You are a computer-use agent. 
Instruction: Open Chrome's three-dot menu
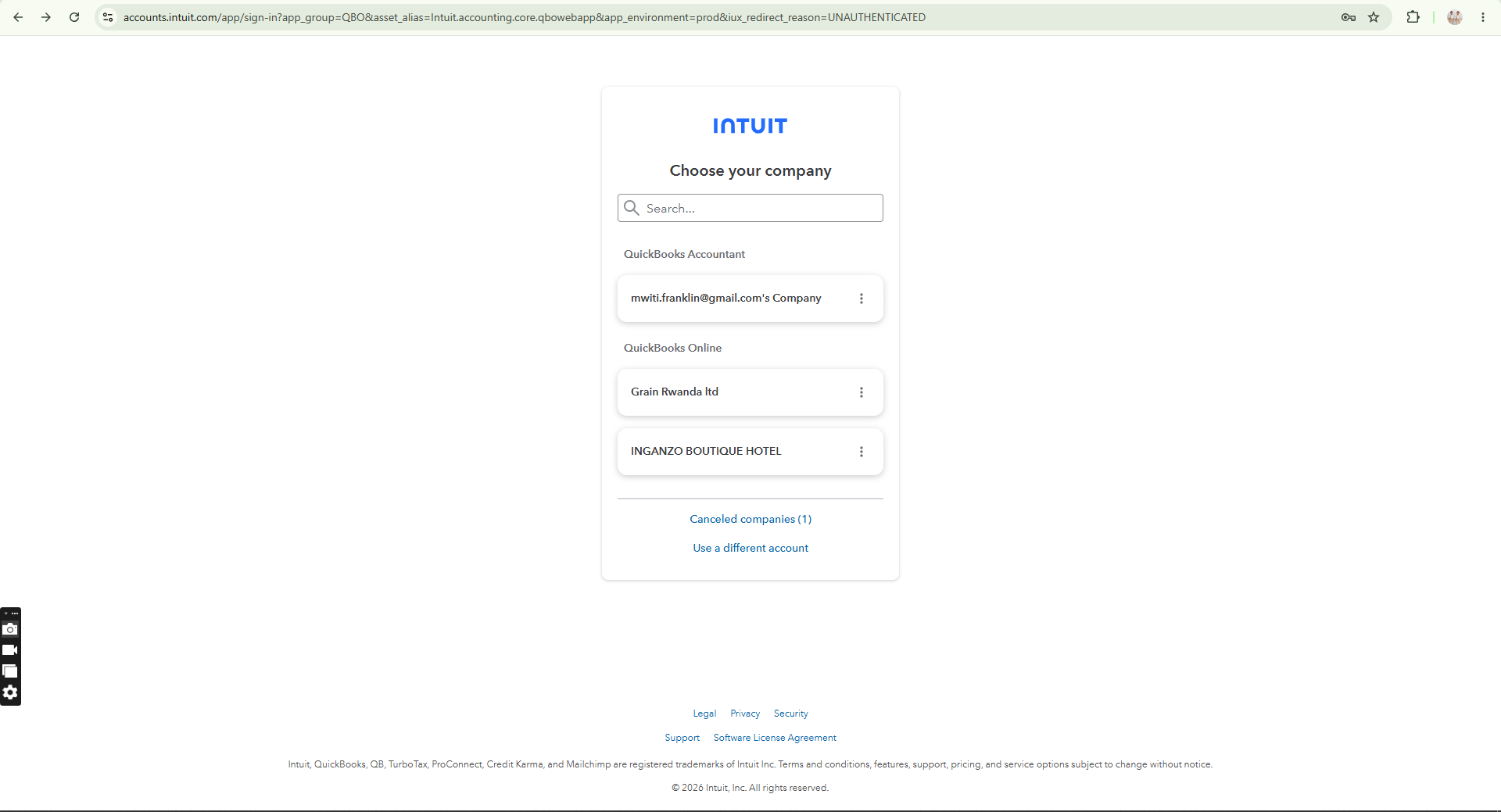[1483, 17]
